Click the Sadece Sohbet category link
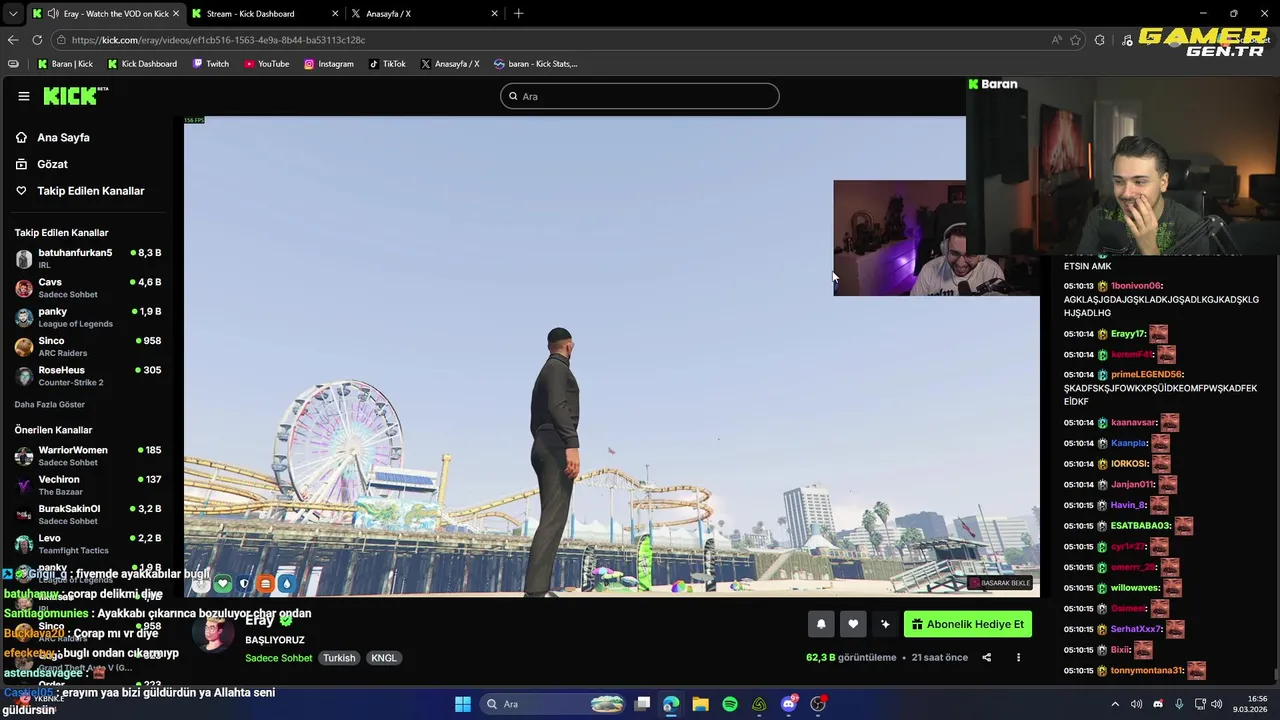 point(279,658)
